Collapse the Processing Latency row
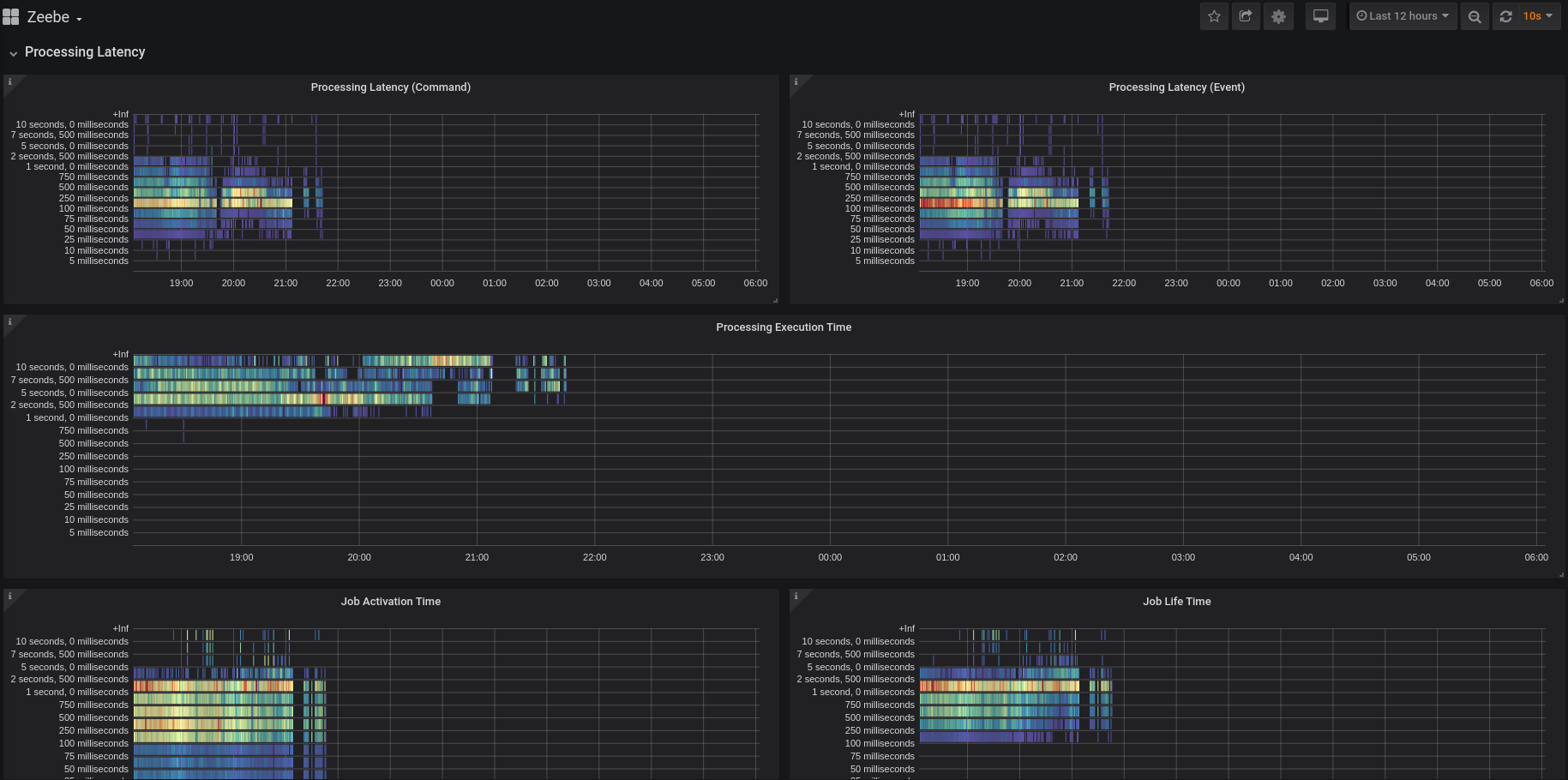This screenshot has height=780, width=1568. (x=13, y=53)
